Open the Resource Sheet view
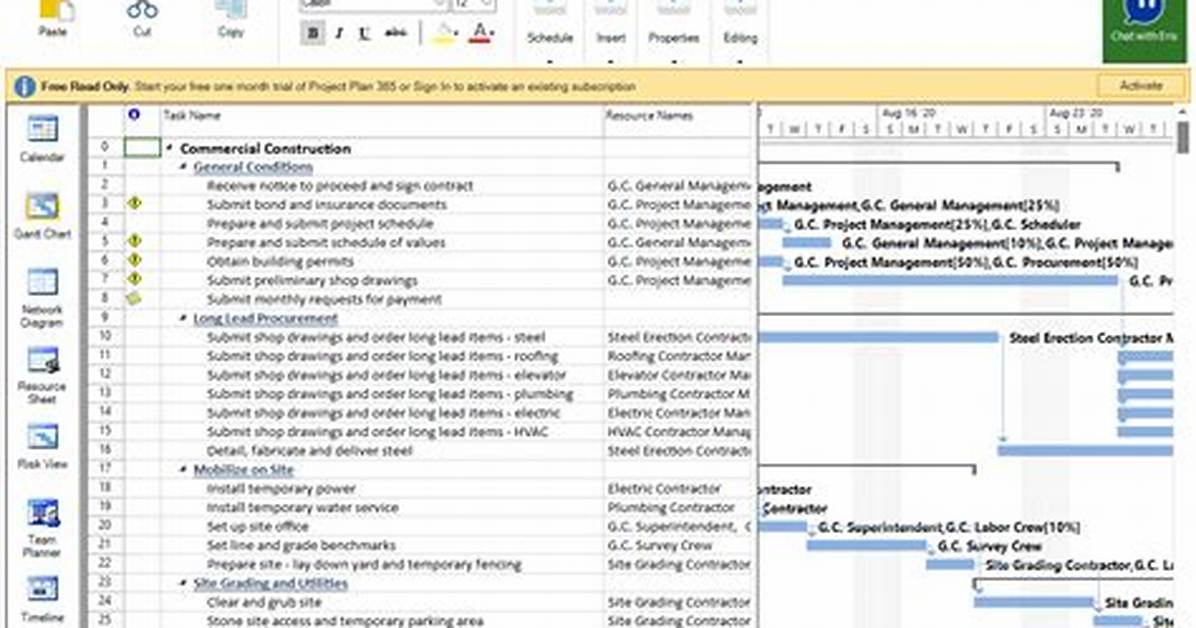 [42, 375]
